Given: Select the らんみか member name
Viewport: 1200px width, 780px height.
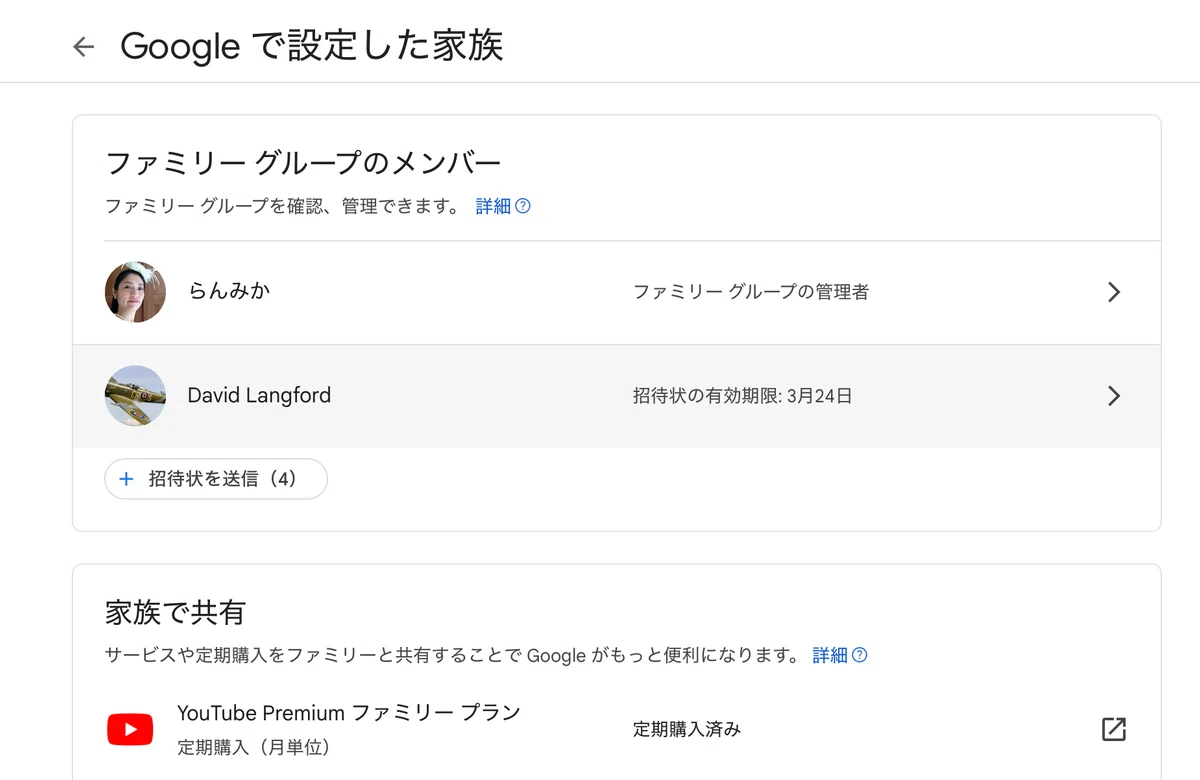Looking at the screenshot, I should click(229, 292).
